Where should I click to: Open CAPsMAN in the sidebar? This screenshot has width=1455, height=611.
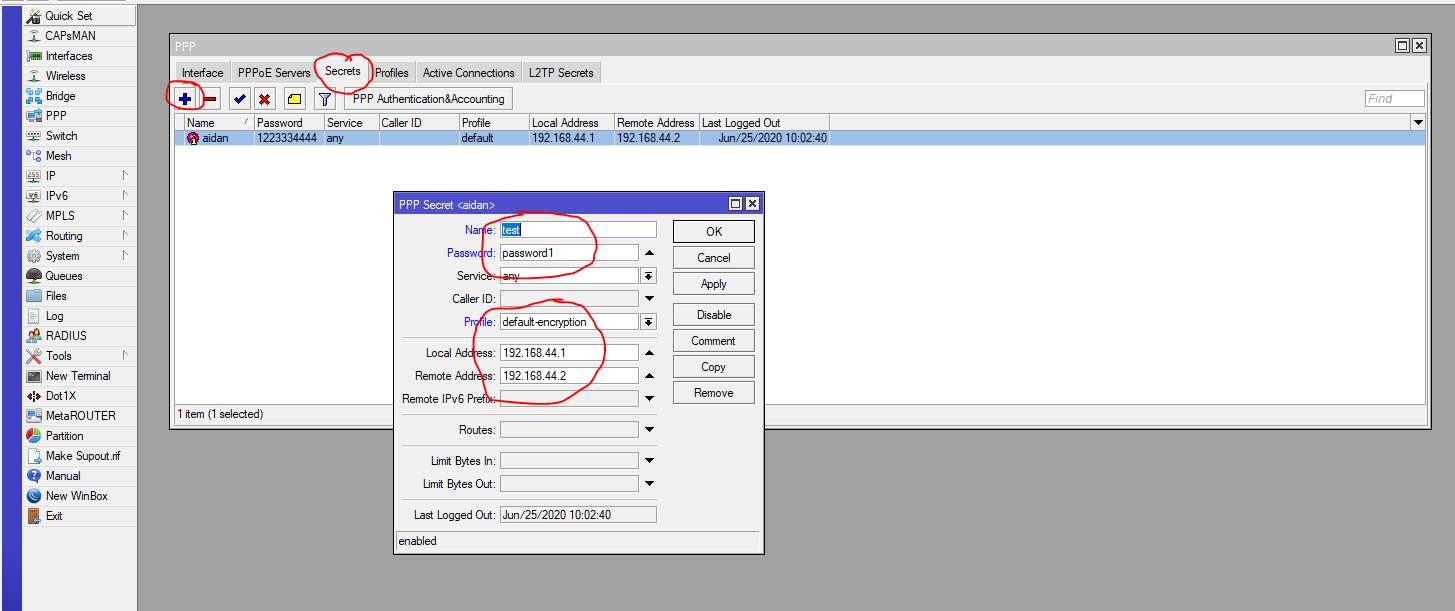click(x=69, y=36)
